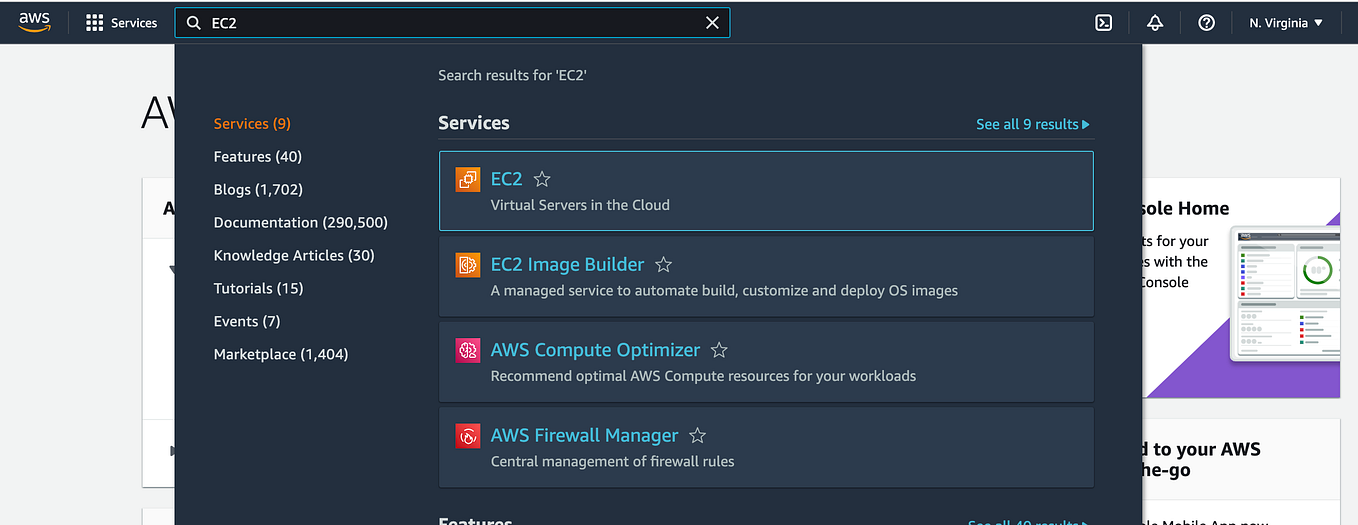
Task: Favorite EC2 with the star toggle
Action: tap(542, 179)
